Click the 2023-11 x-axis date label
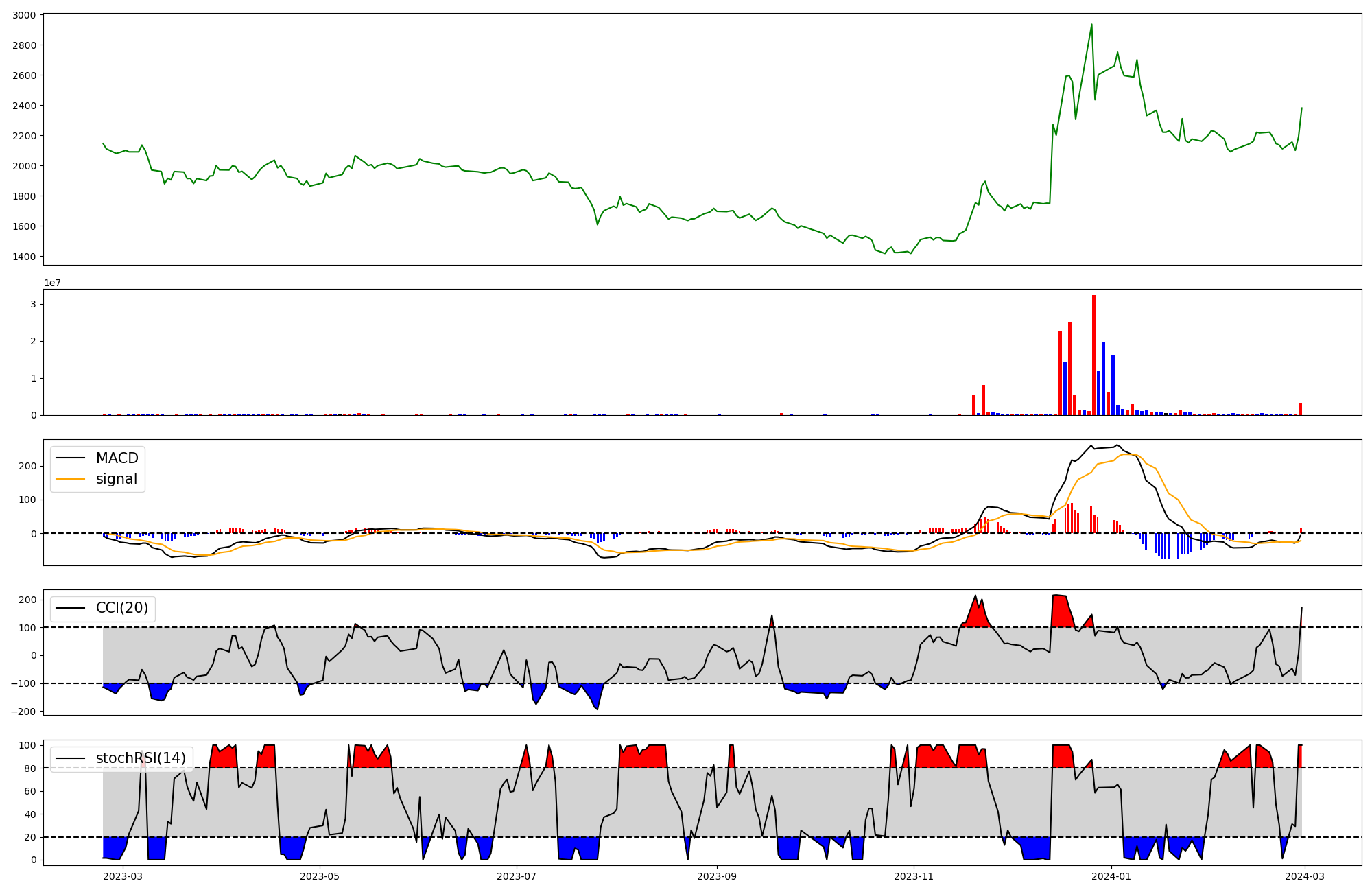1372x892 pixels. [914, 876]
